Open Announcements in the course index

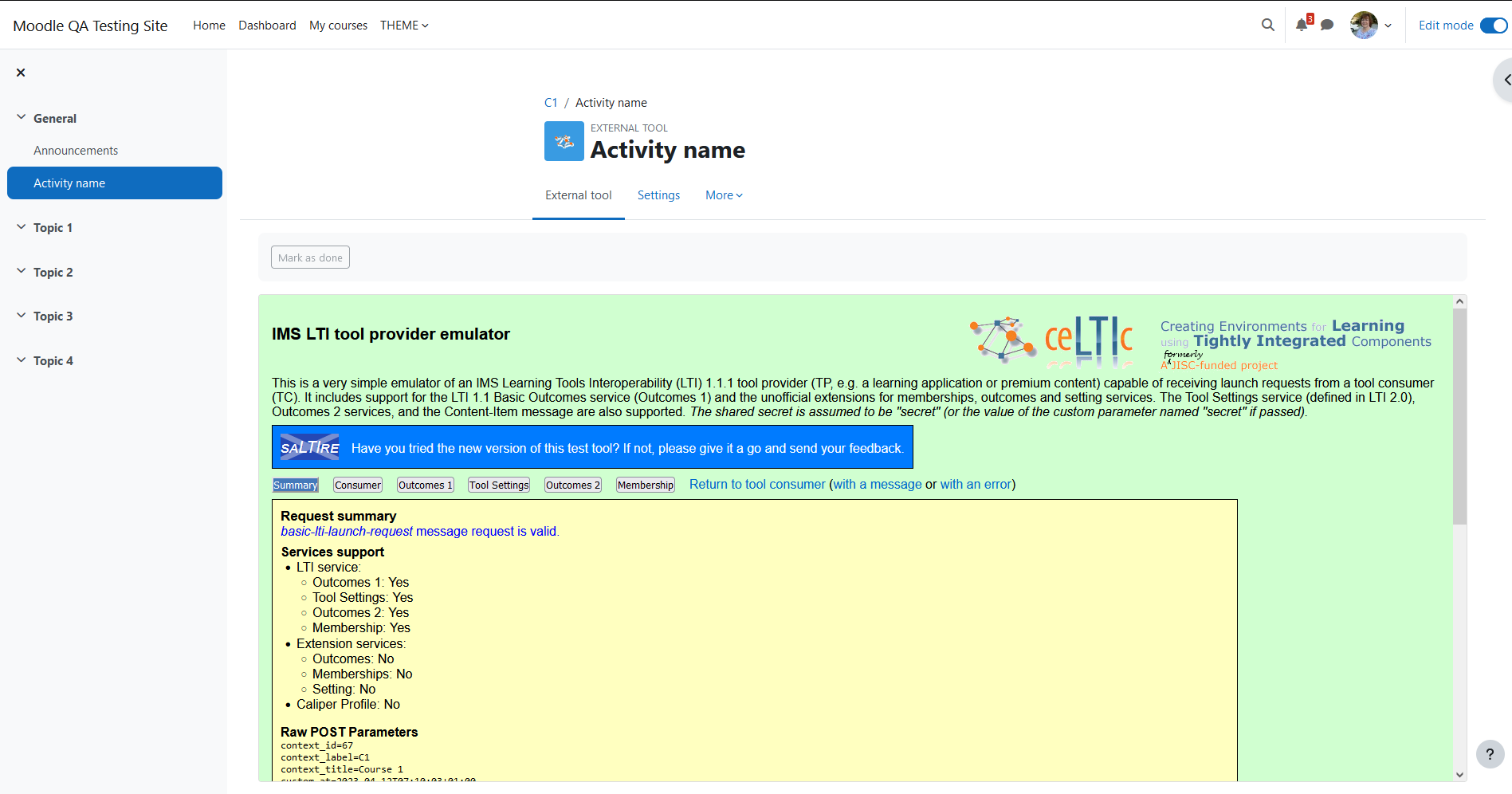pos(76,151)
